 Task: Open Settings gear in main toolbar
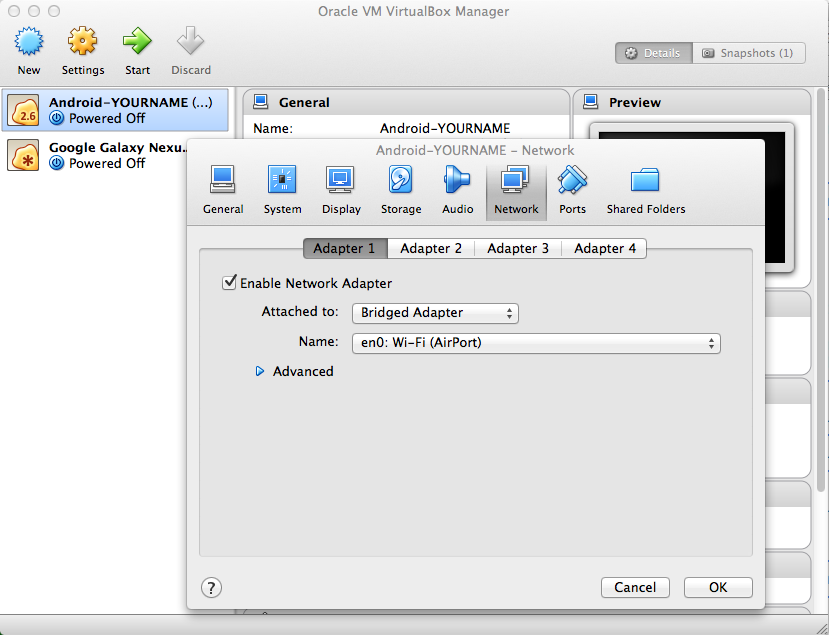(x=82, y=42)
